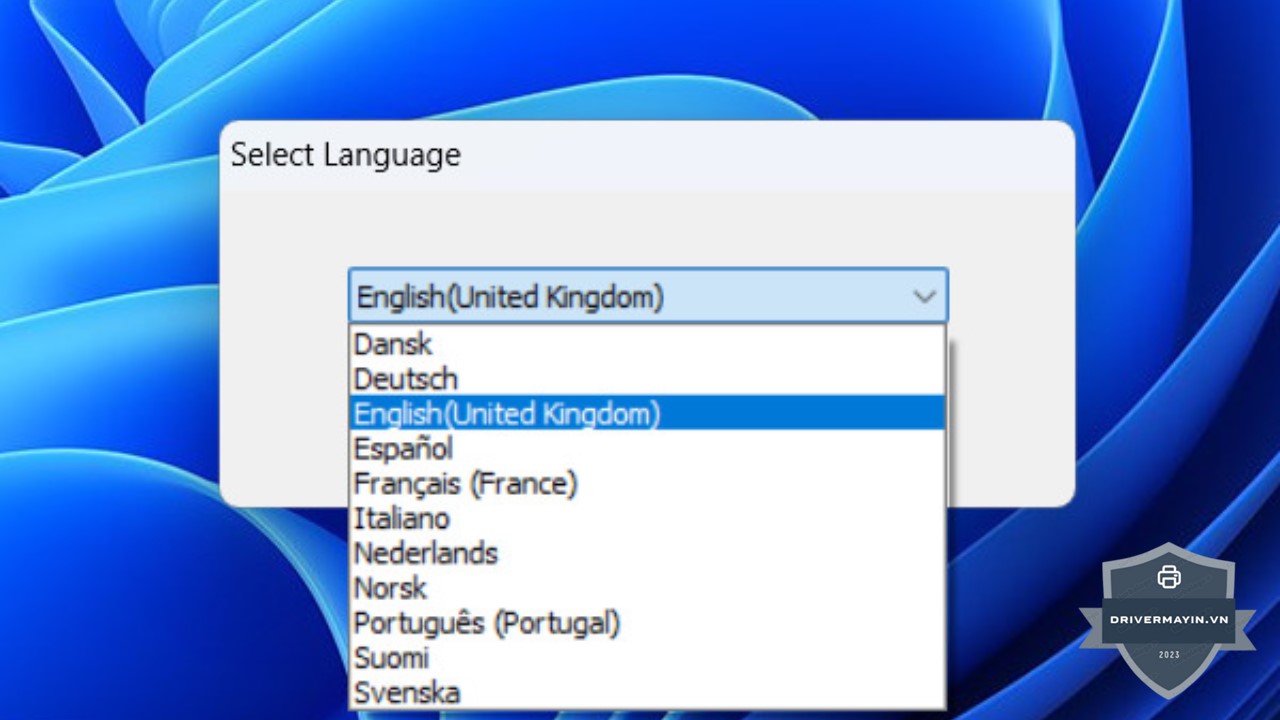Select Français (France) from the list
This screenshot has width=1280, height=720.
pyautogui.click(x=466, y=484)
